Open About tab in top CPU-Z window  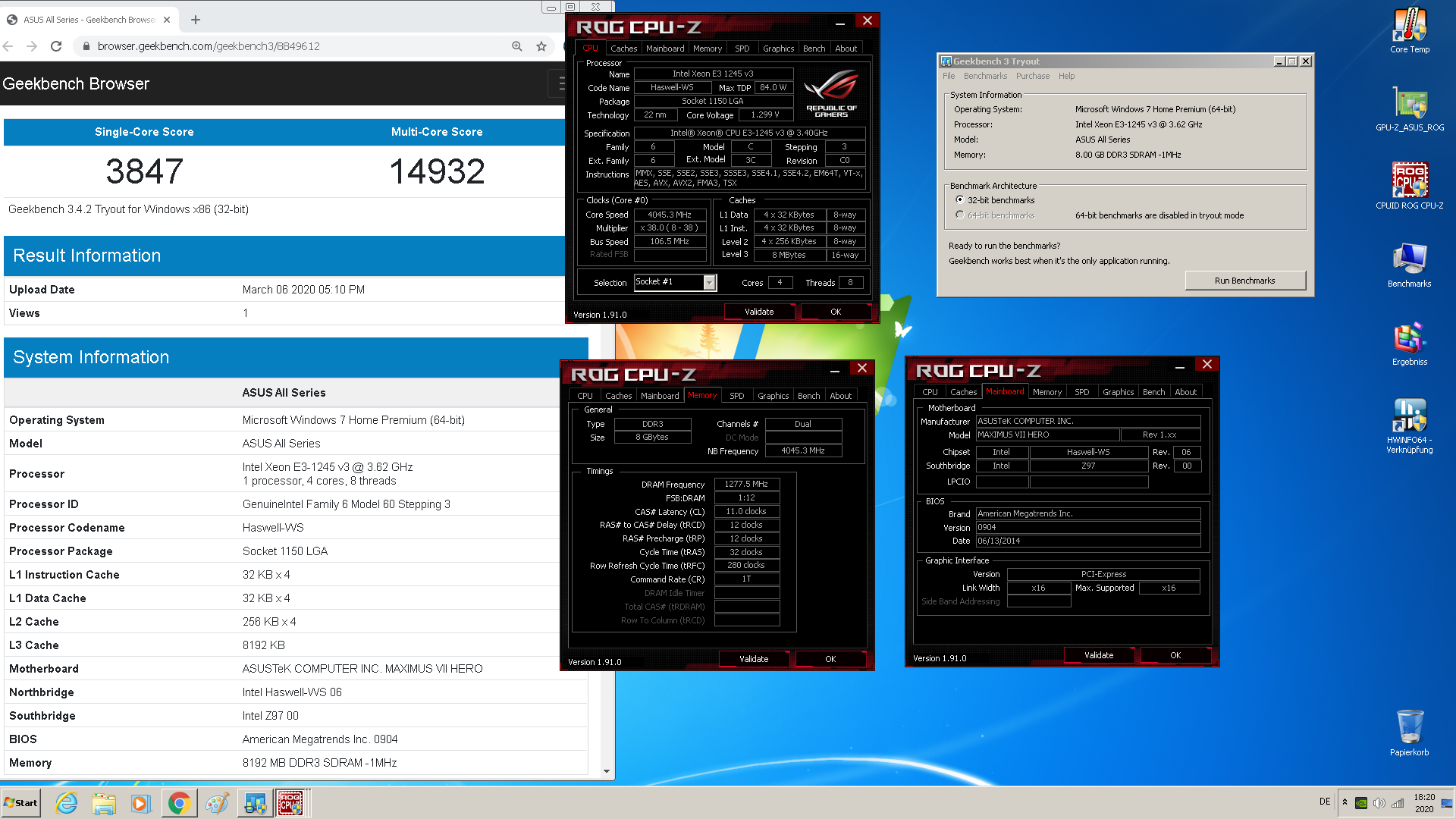point(846,49)
